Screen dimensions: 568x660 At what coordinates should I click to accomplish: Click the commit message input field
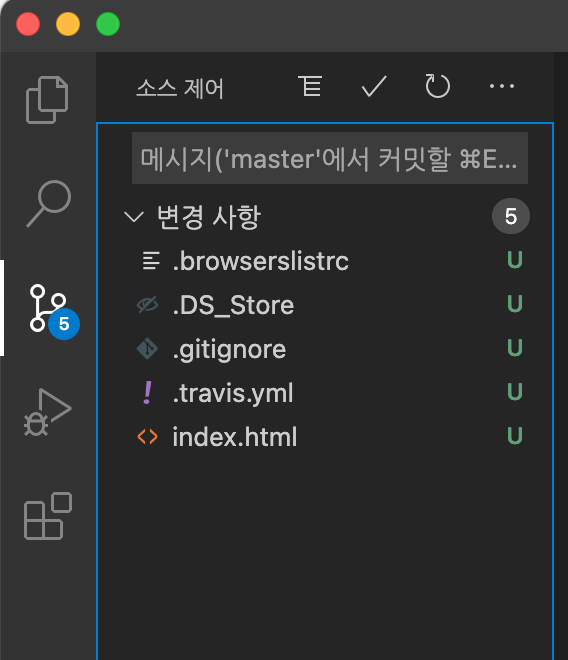coord(330,158)
